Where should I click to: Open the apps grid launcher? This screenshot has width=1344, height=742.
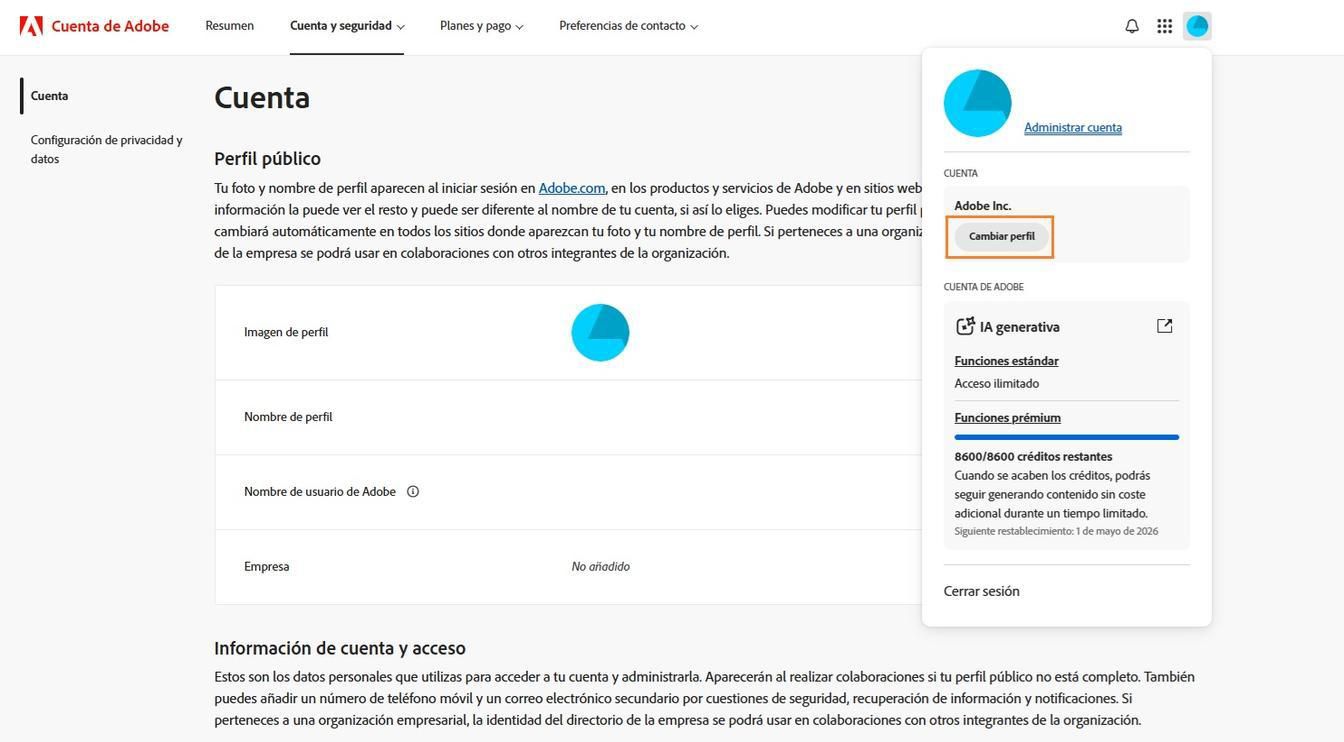pos(1165,26)
